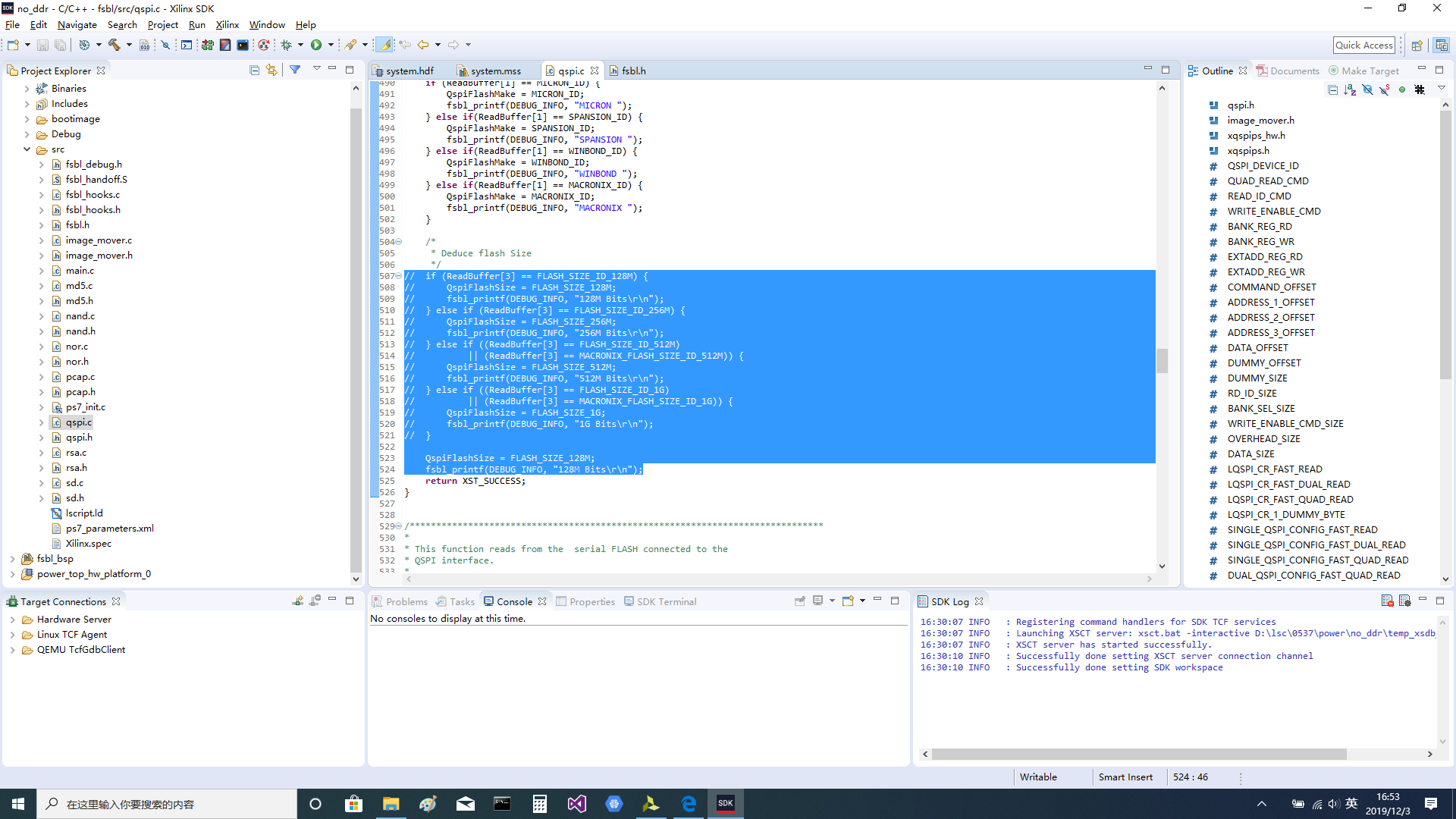Image resolution: width=1456 pixels, height=819 pixels.
Task: Switch to the fsbl.h editor tab
Action: pyautogui.click(x=633, y=71)
